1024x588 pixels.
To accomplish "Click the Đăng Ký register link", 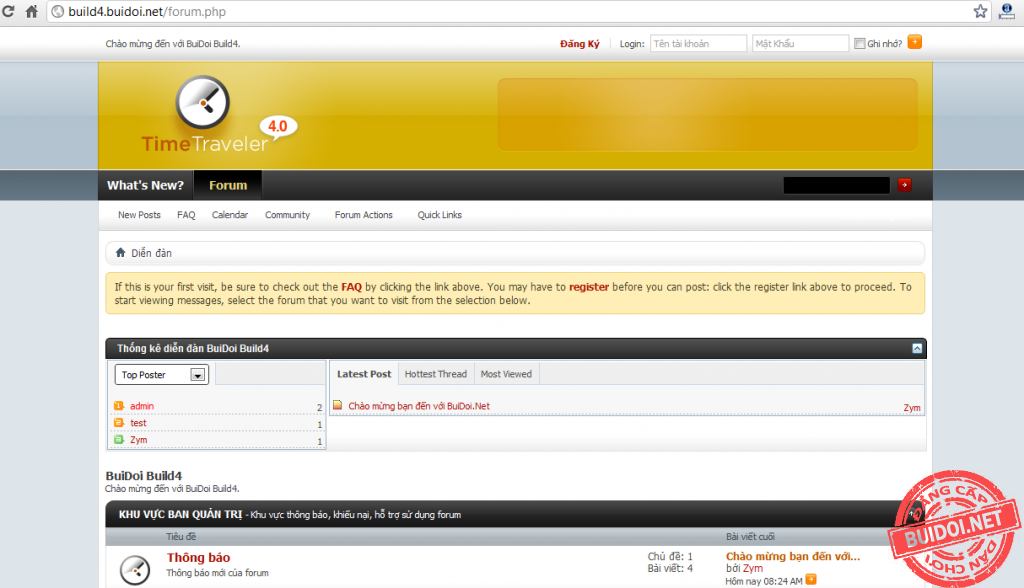I will pyautogui.click(x=580, y=44).
